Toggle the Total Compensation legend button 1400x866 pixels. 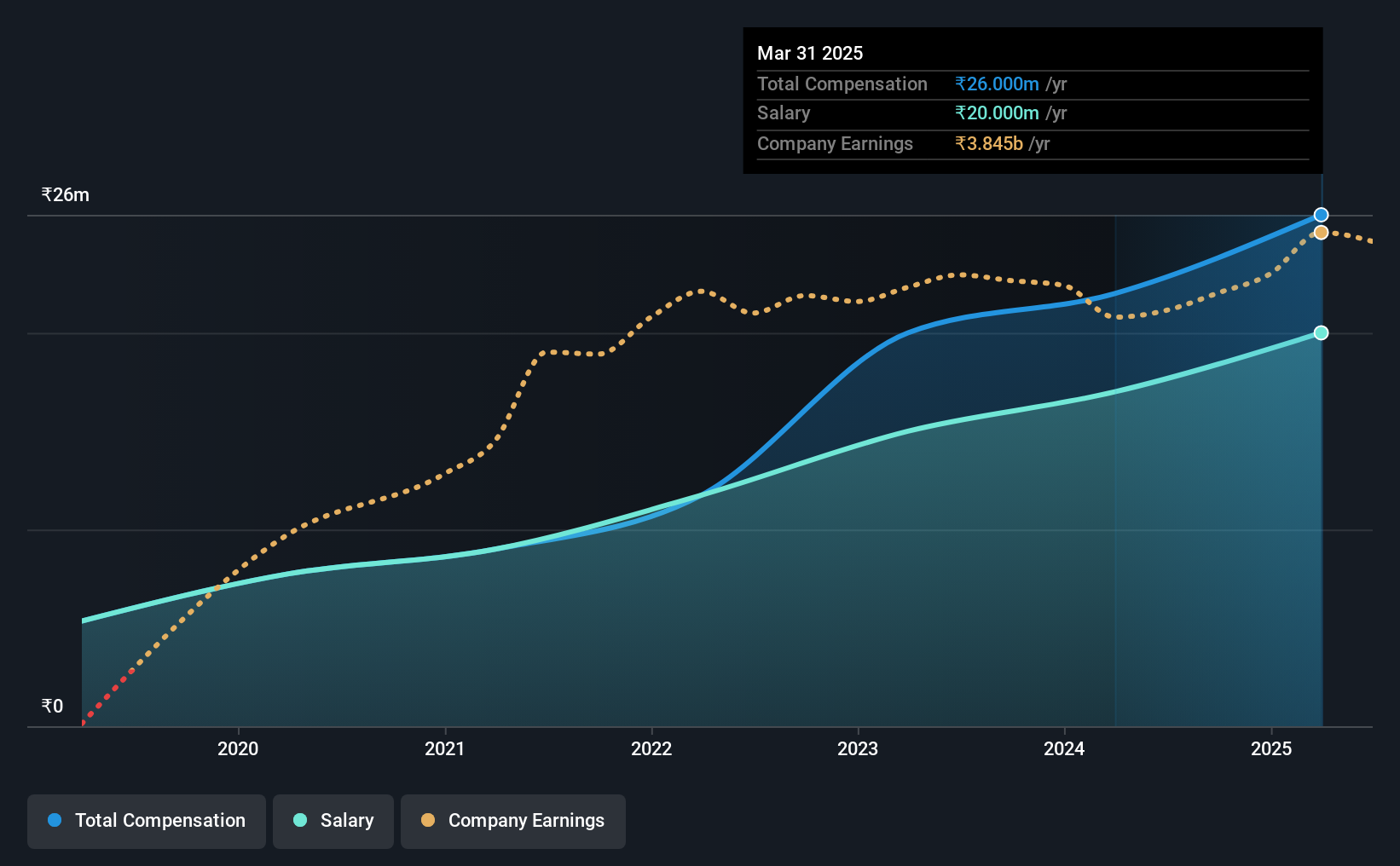pyautogui.click(x=147, y=821)
